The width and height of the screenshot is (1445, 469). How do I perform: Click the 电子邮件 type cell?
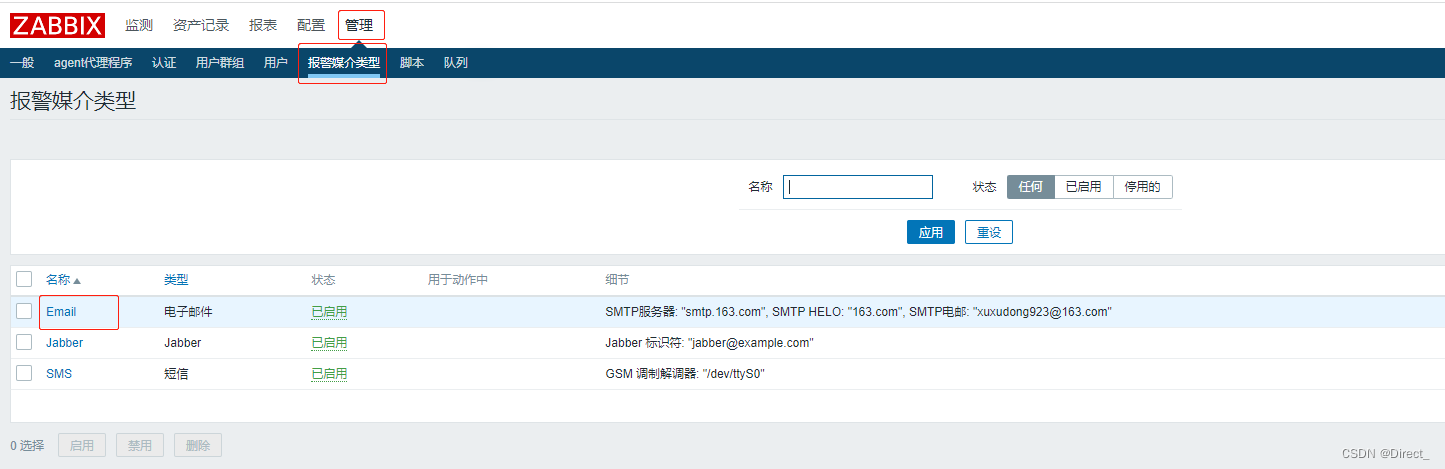(188, 312)
